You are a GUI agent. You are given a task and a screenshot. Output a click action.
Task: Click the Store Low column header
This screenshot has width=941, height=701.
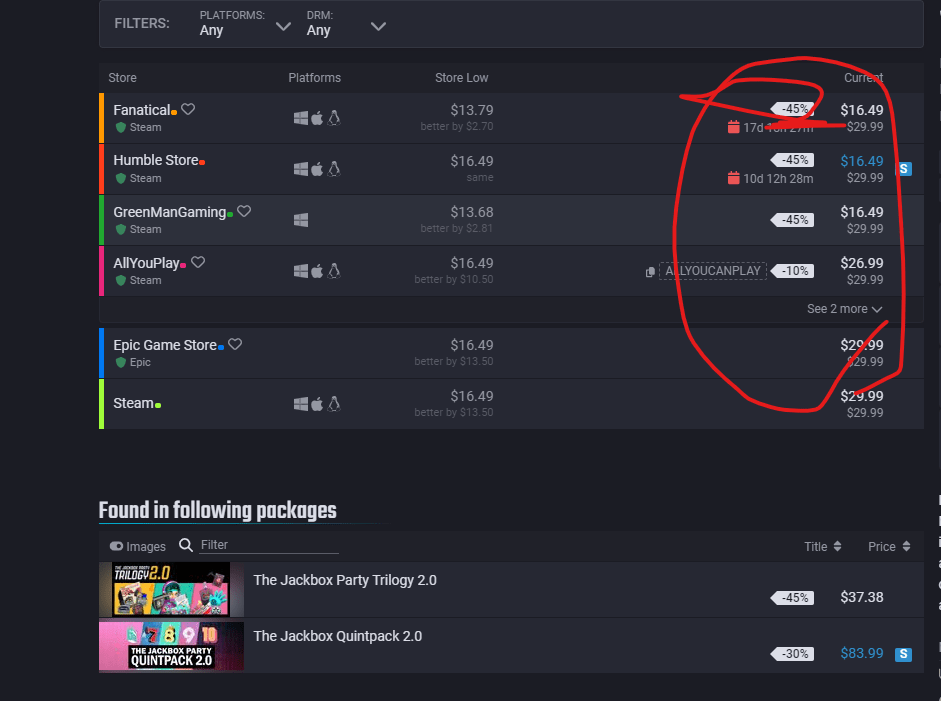point(461,77)
